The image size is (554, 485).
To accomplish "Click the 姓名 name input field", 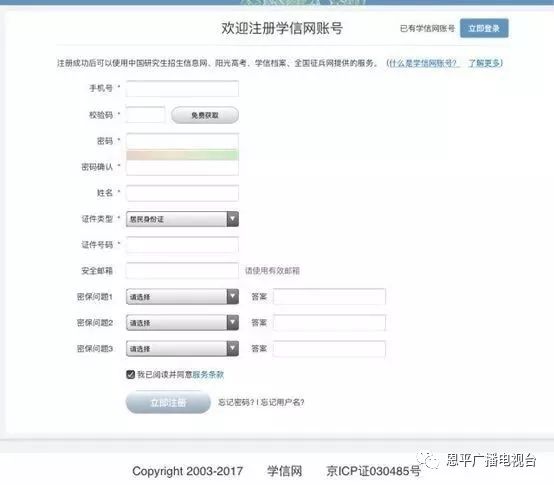I will (x=182, y=193).
